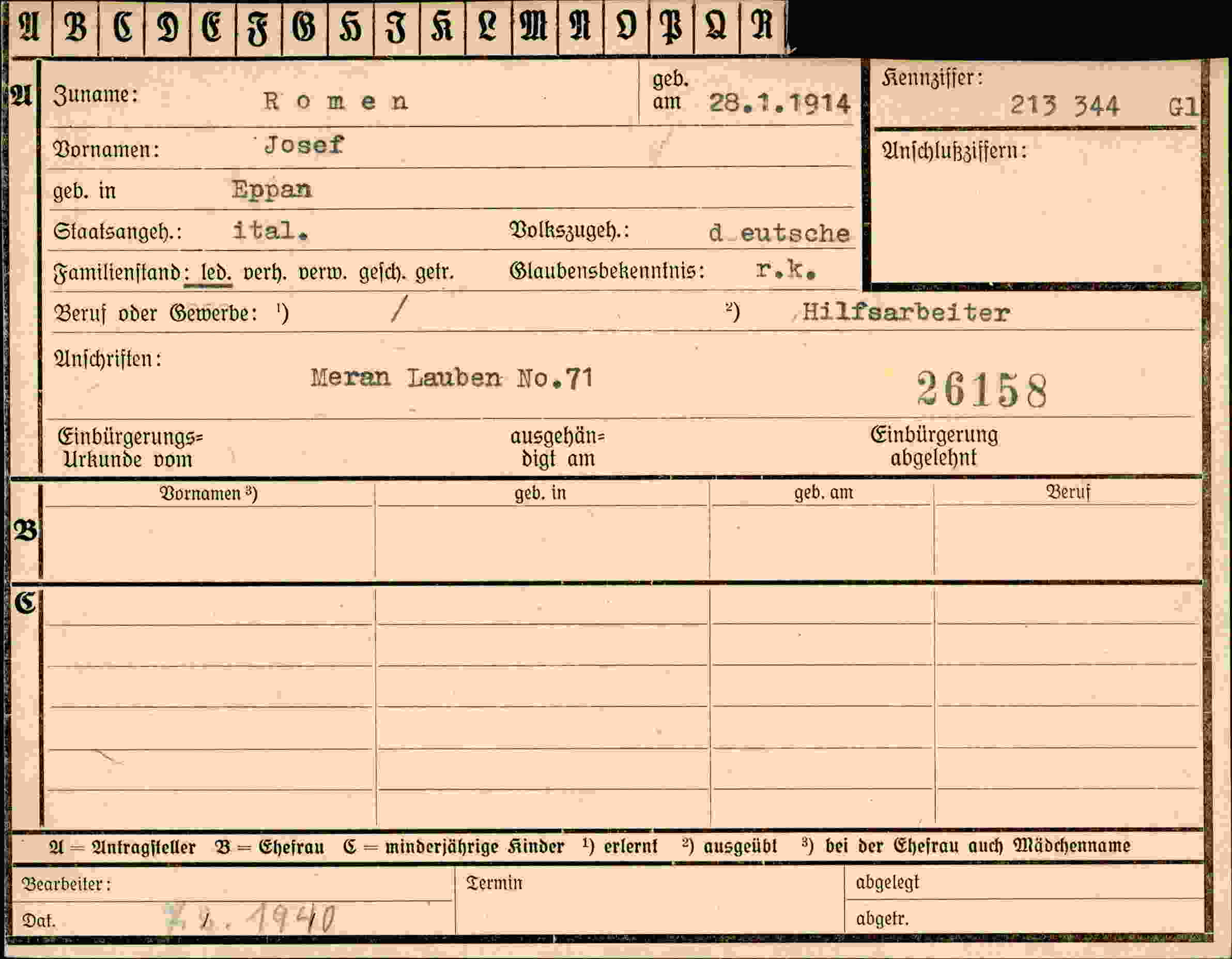
Task: Click the 'Bearbeiter:' label
Action: [66, 884]
